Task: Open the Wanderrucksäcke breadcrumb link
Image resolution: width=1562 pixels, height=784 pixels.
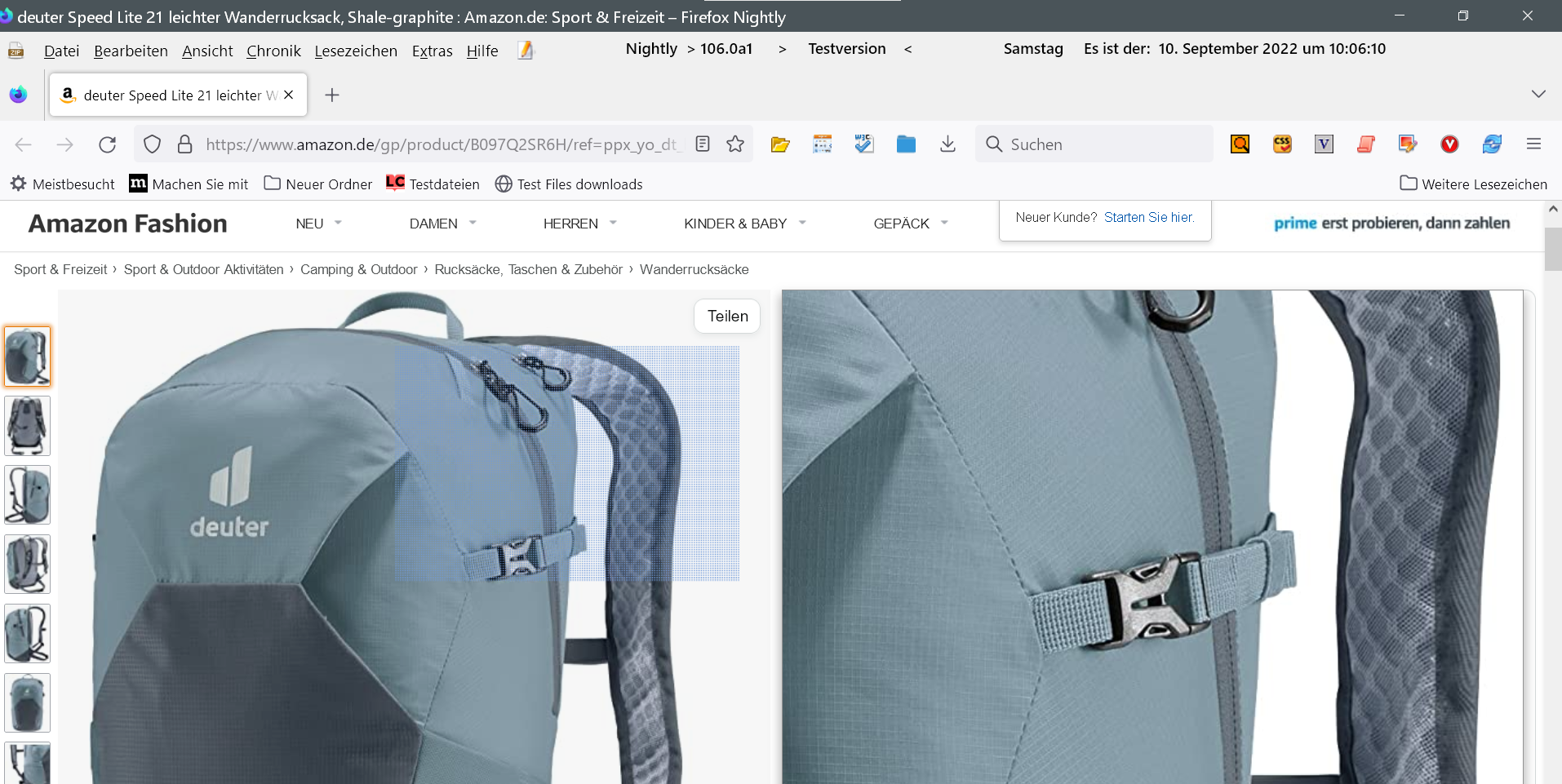Action: [694, 270]
